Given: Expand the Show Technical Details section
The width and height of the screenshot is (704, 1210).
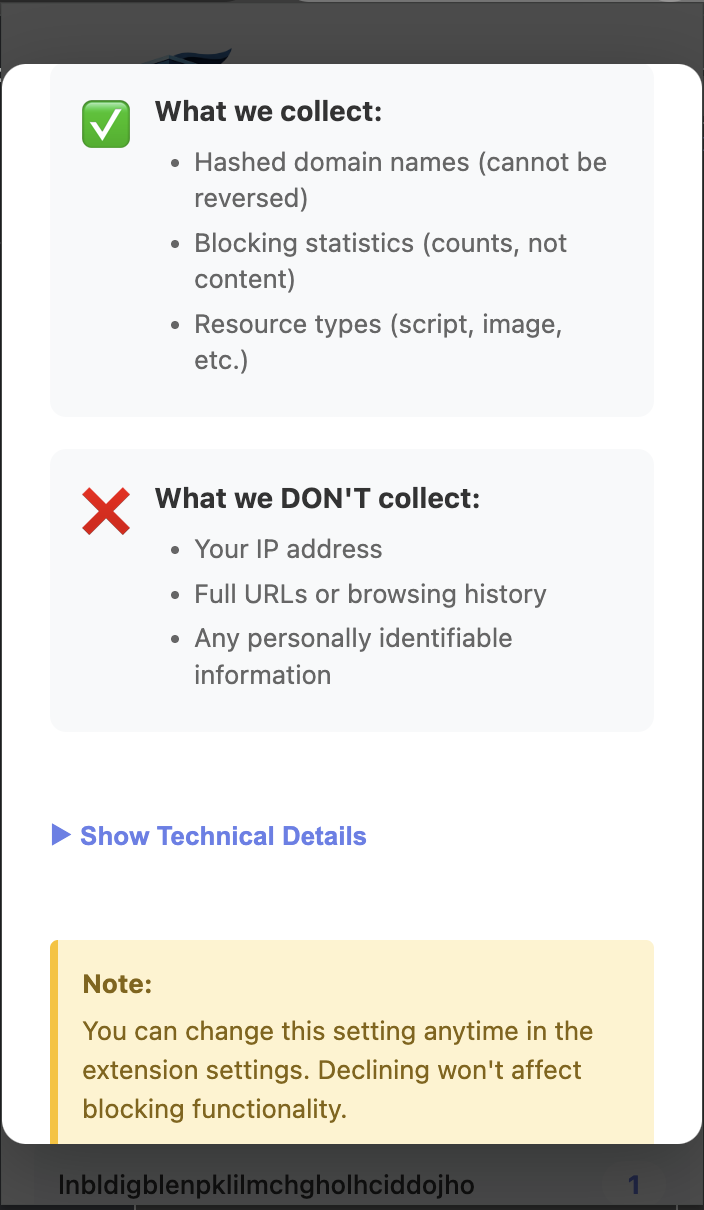Looking at the screenshot, I should coord(223,835).
